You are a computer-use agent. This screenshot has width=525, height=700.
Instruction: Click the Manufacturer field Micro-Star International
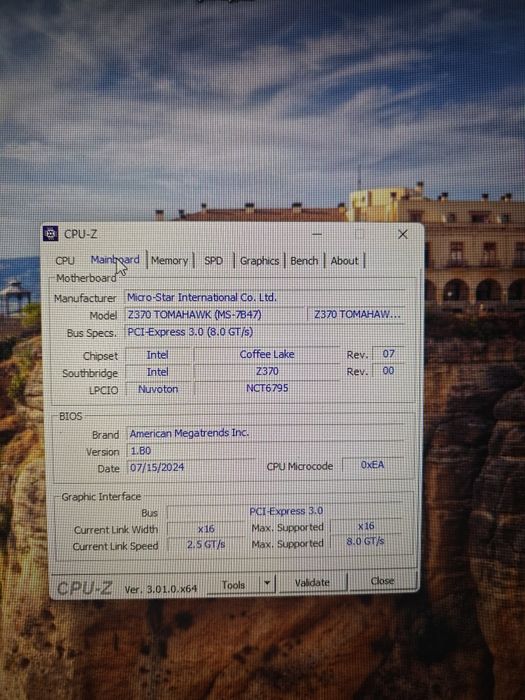[x=265, y=297]
